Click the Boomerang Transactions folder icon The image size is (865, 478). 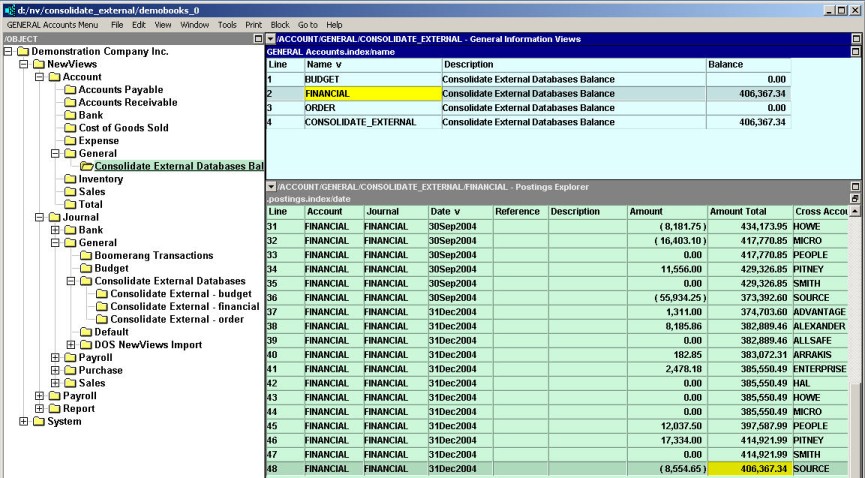(86, 256)
